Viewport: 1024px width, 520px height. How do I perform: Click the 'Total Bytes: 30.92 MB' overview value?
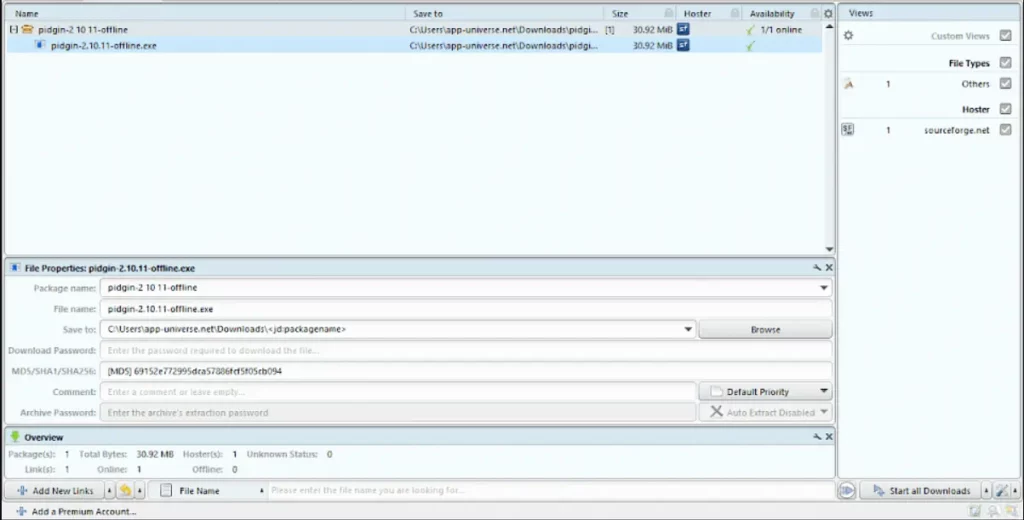click(x=126, y=454)
